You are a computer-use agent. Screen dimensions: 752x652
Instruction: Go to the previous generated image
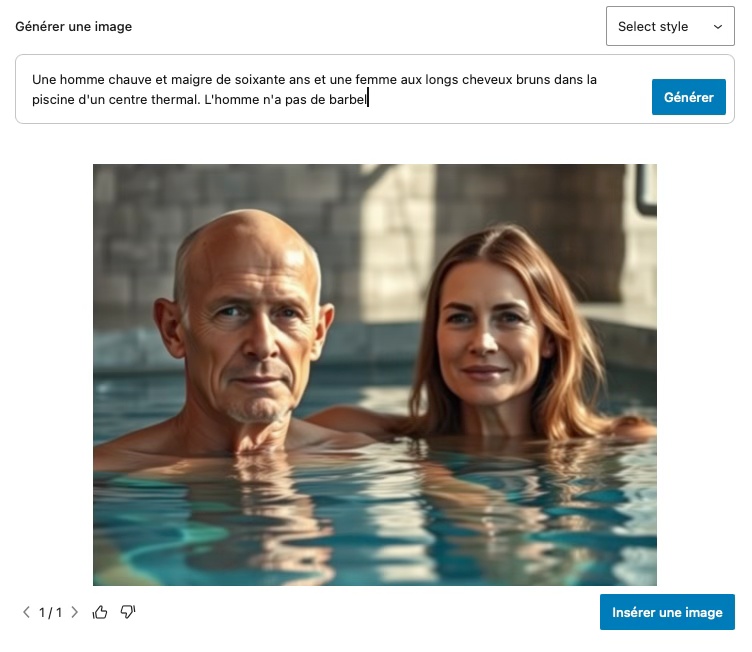[x=26, y=613]
